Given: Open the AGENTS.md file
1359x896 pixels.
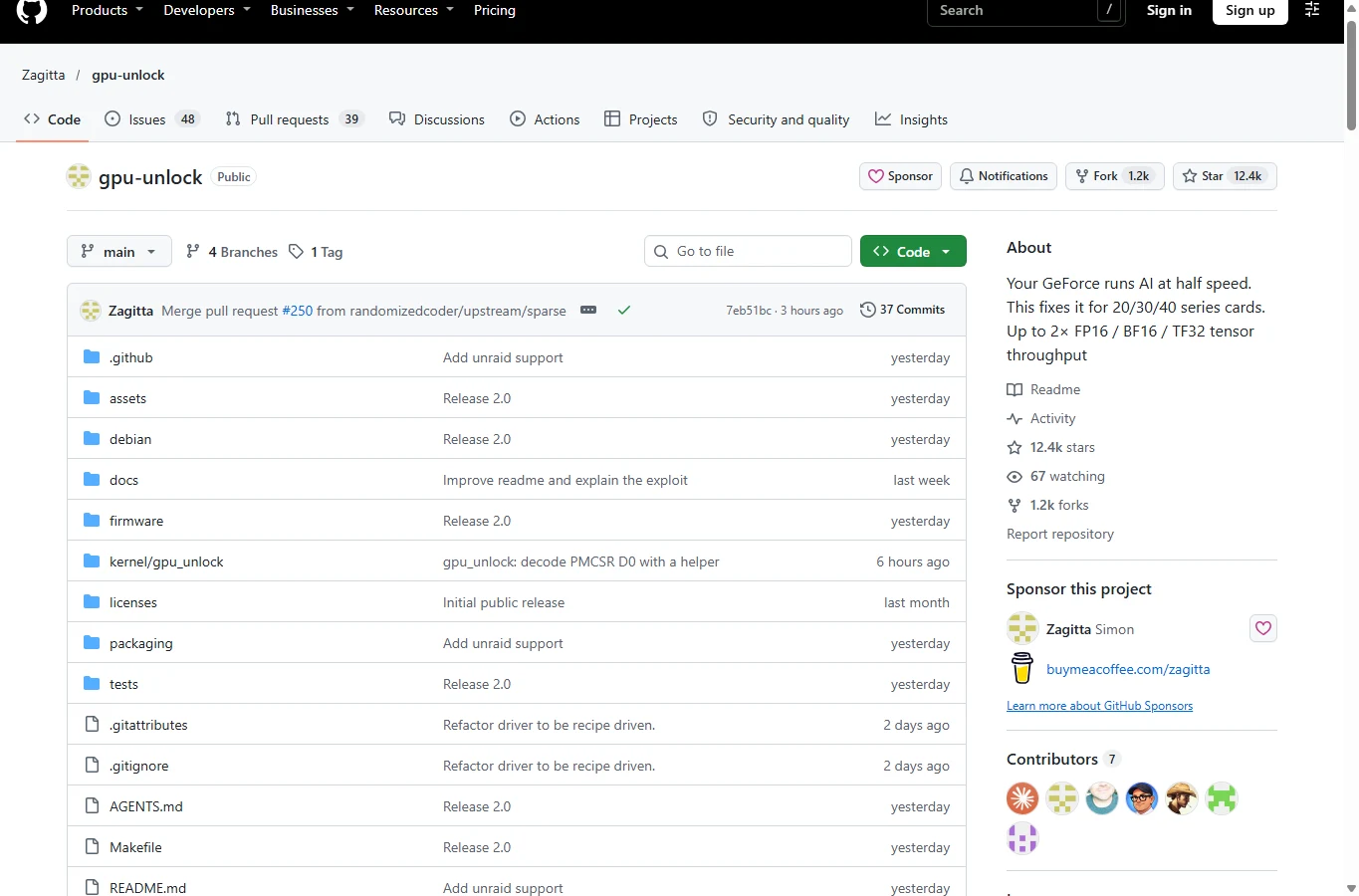Looking at the screenshot, I should tap(146, 806).
